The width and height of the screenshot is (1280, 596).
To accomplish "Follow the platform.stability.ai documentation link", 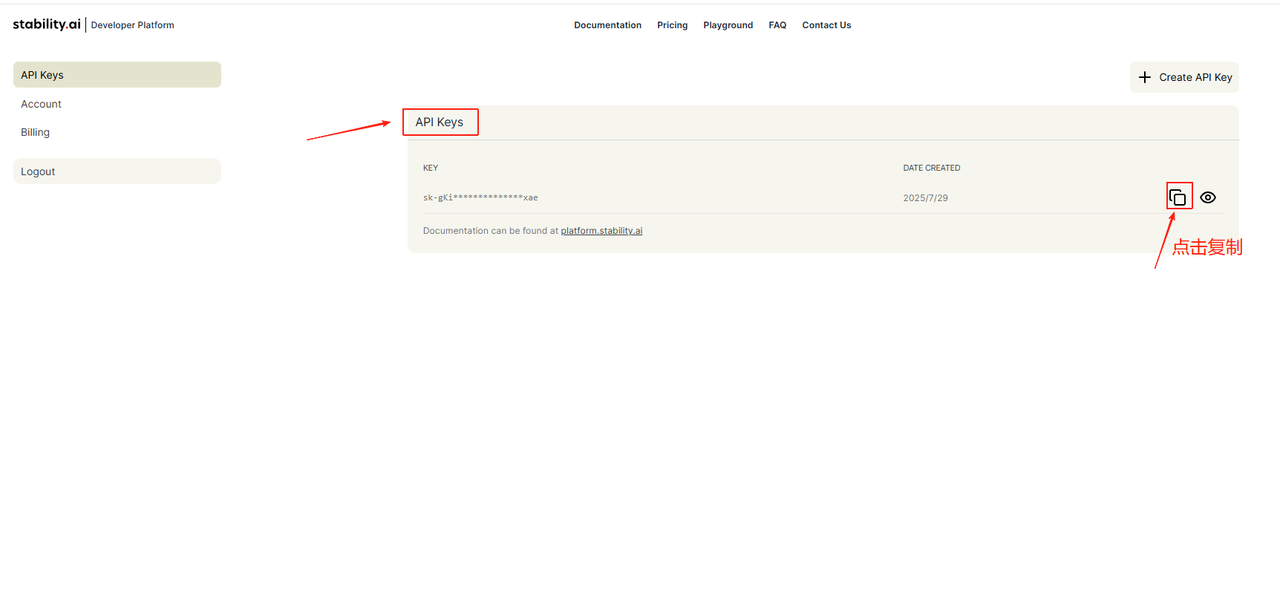I will (x=601, y=231).
